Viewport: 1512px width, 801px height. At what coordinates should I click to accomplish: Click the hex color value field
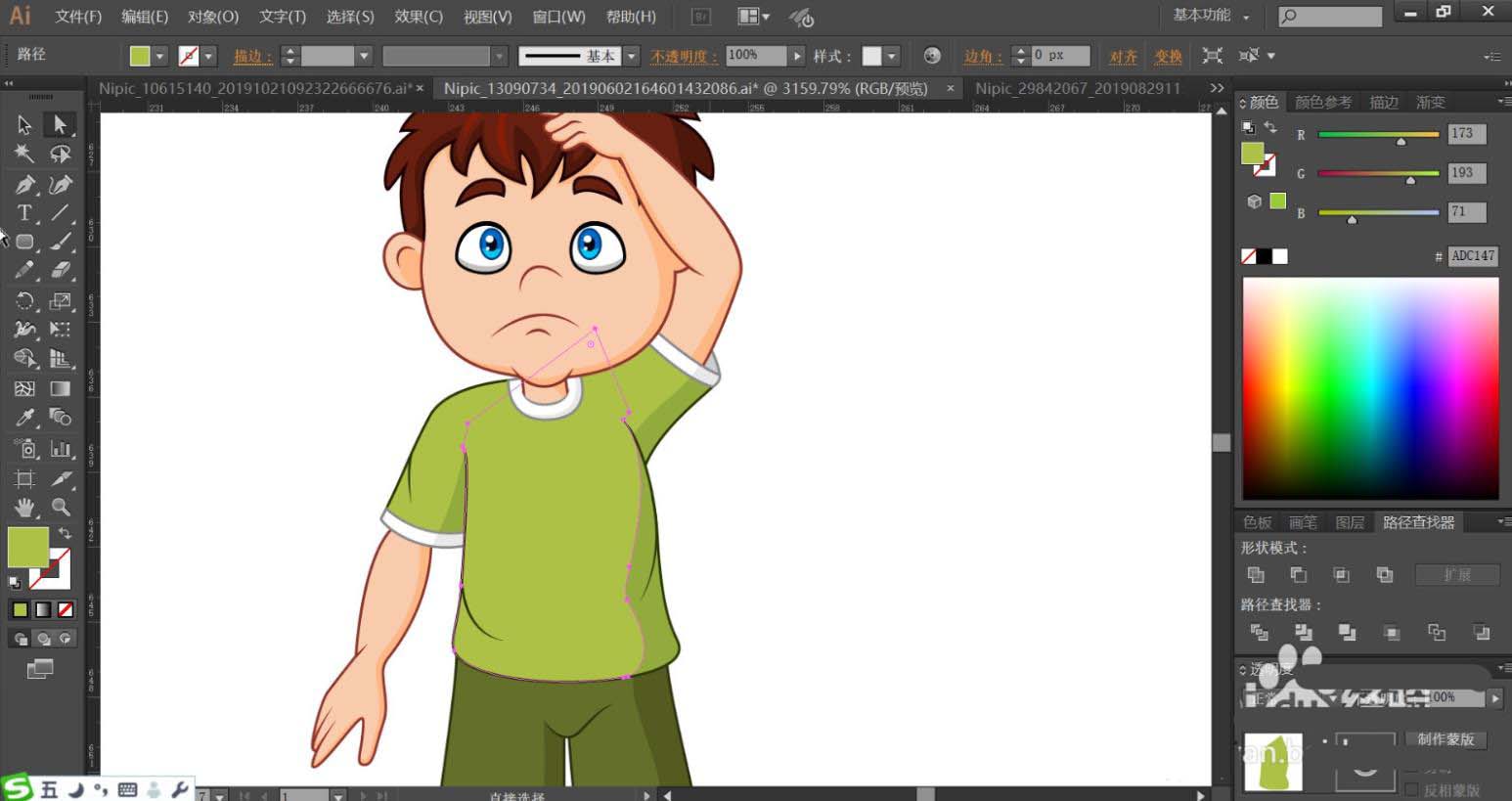pyautogui.click(x=1472, y=256)
